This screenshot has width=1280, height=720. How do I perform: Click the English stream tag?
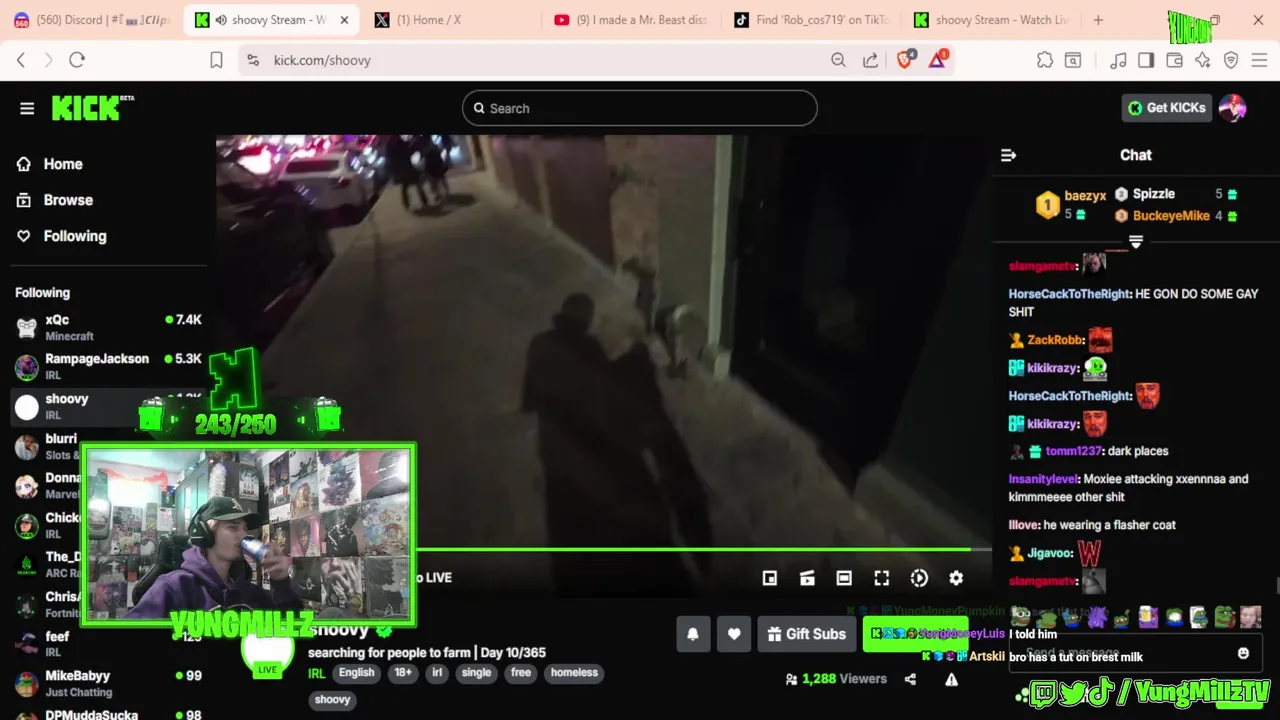coord(356,673)
